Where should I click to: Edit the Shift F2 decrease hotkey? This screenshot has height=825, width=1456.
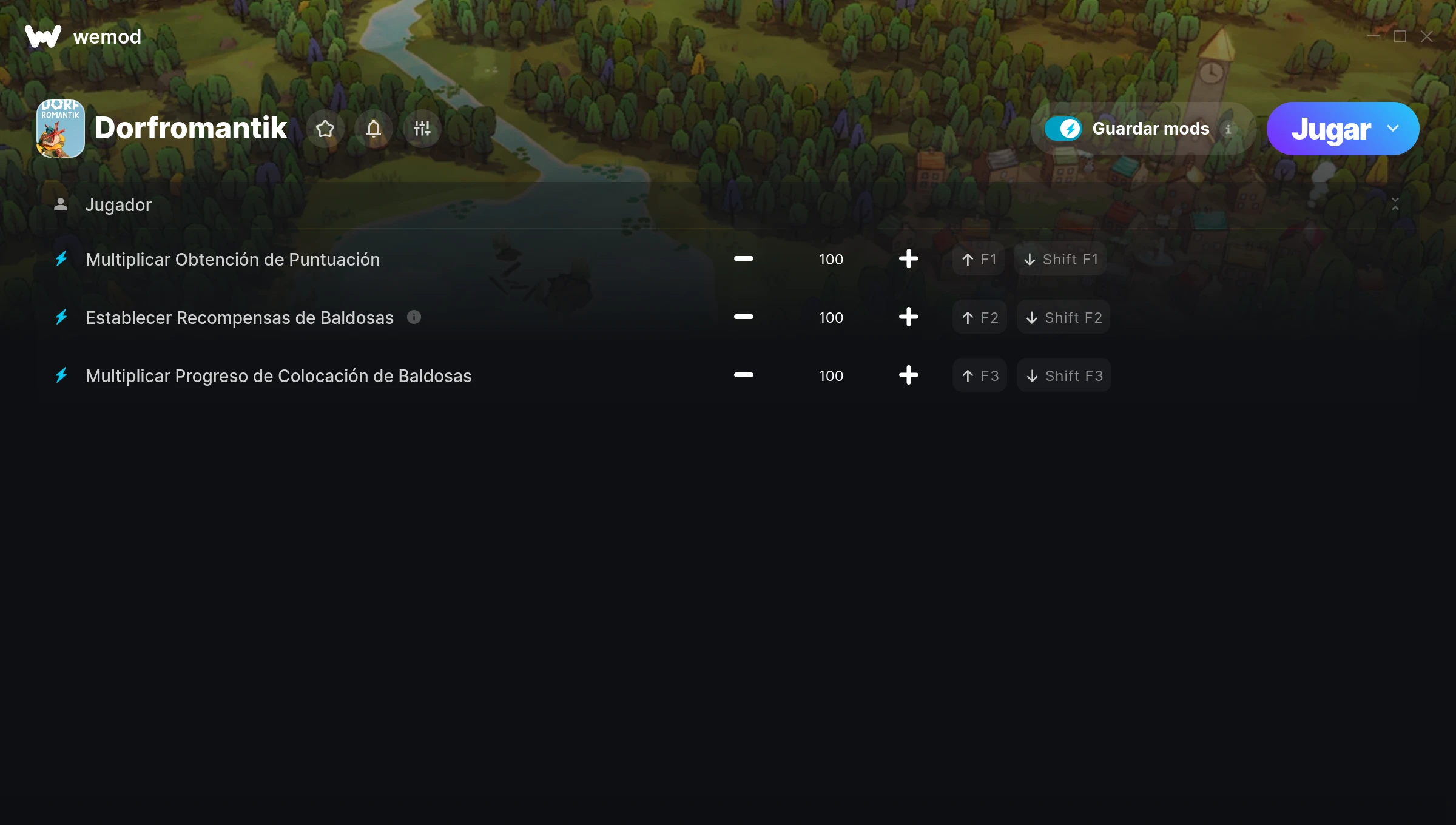[1063, 317]
